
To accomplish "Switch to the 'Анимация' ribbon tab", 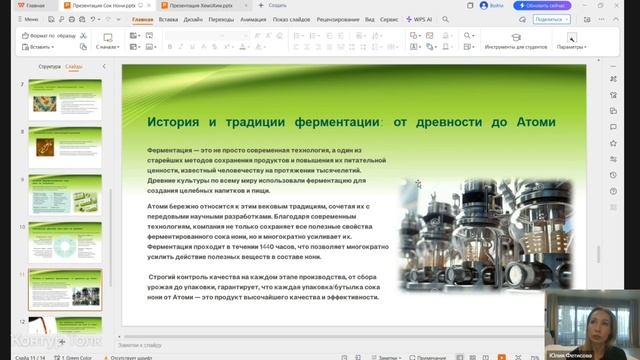I will 253,19.
